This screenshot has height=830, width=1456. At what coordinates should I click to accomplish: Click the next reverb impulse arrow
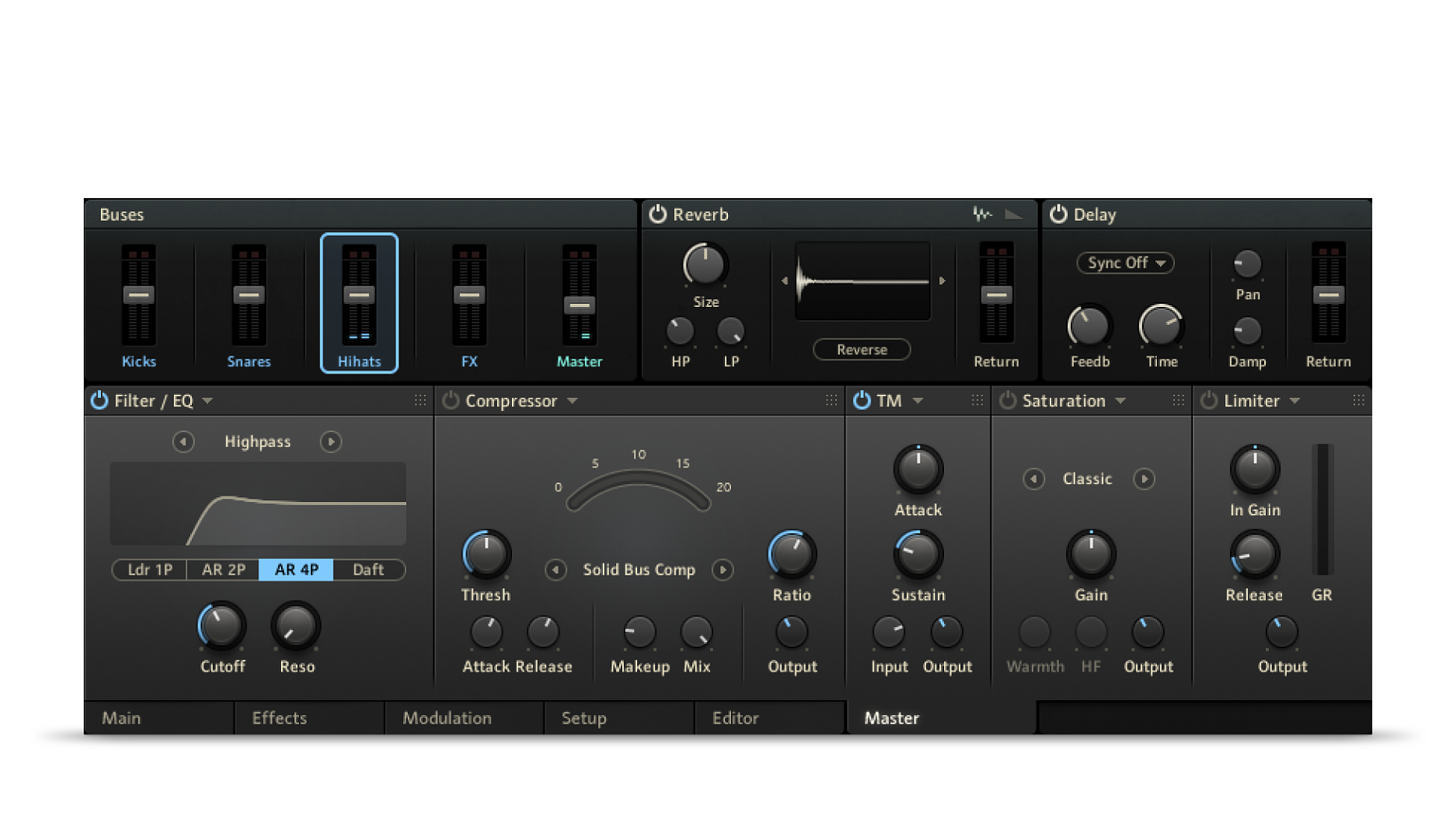pos(942,280)
